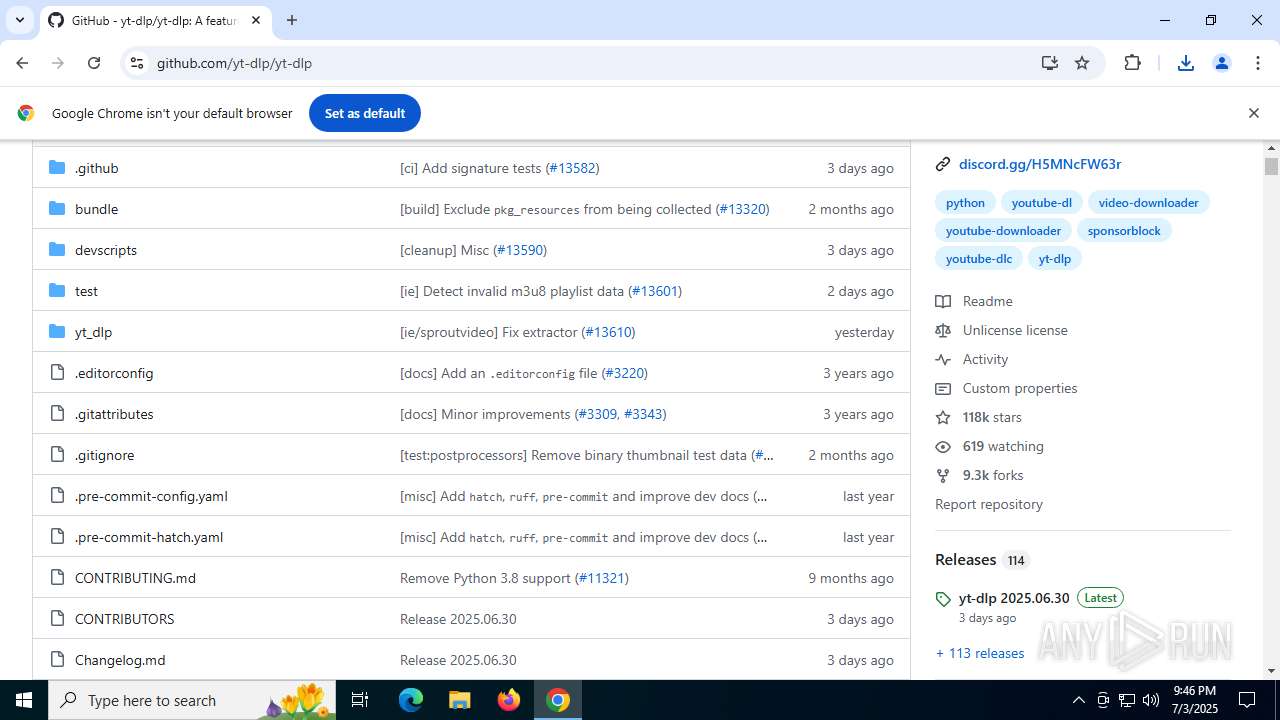Click the tag icon beside yt-dlp 2025.06.30
The width and height of the screenshot is (1280, 720).
point(942,599)
